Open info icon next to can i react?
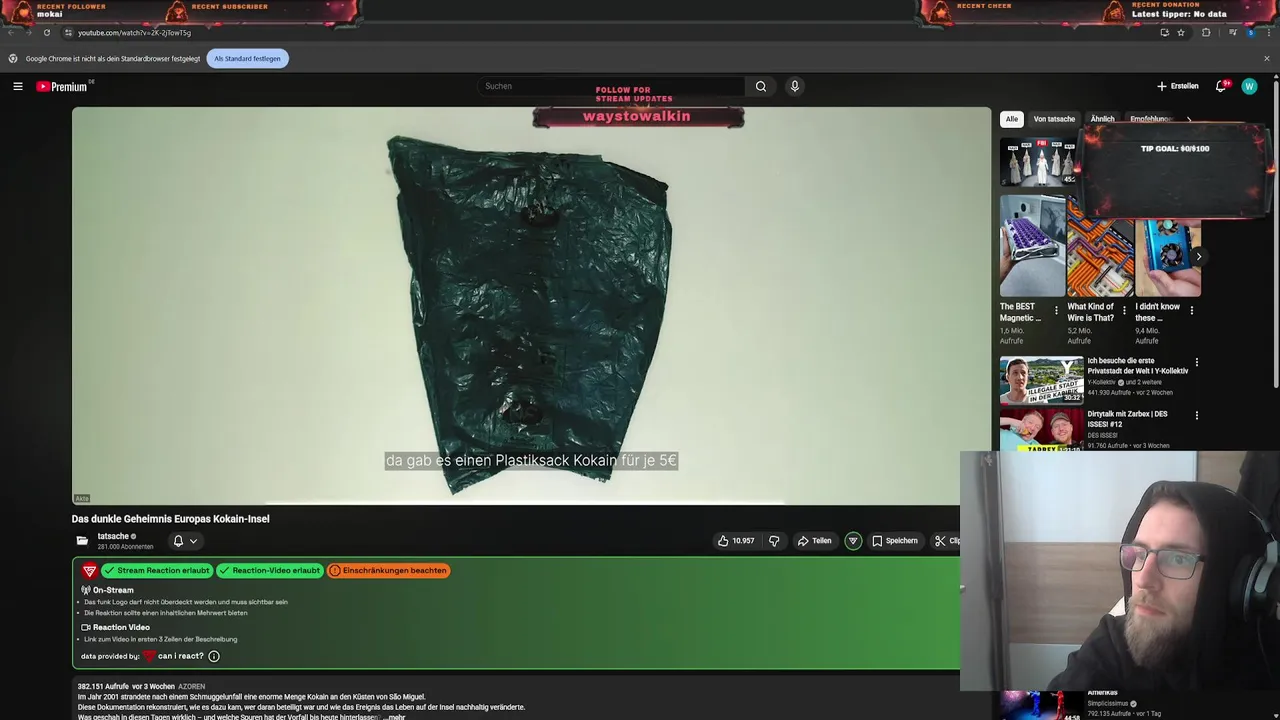 coord(213,656)
